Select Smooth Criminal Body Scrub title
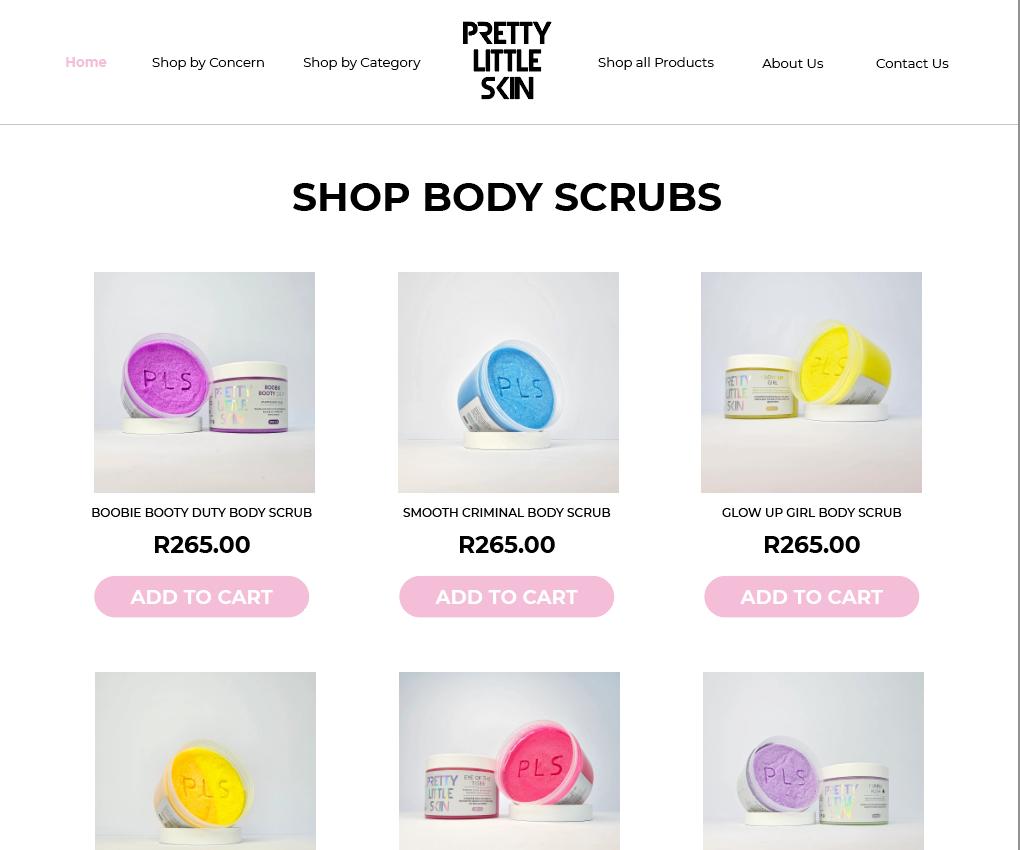 tap(507, 512)
